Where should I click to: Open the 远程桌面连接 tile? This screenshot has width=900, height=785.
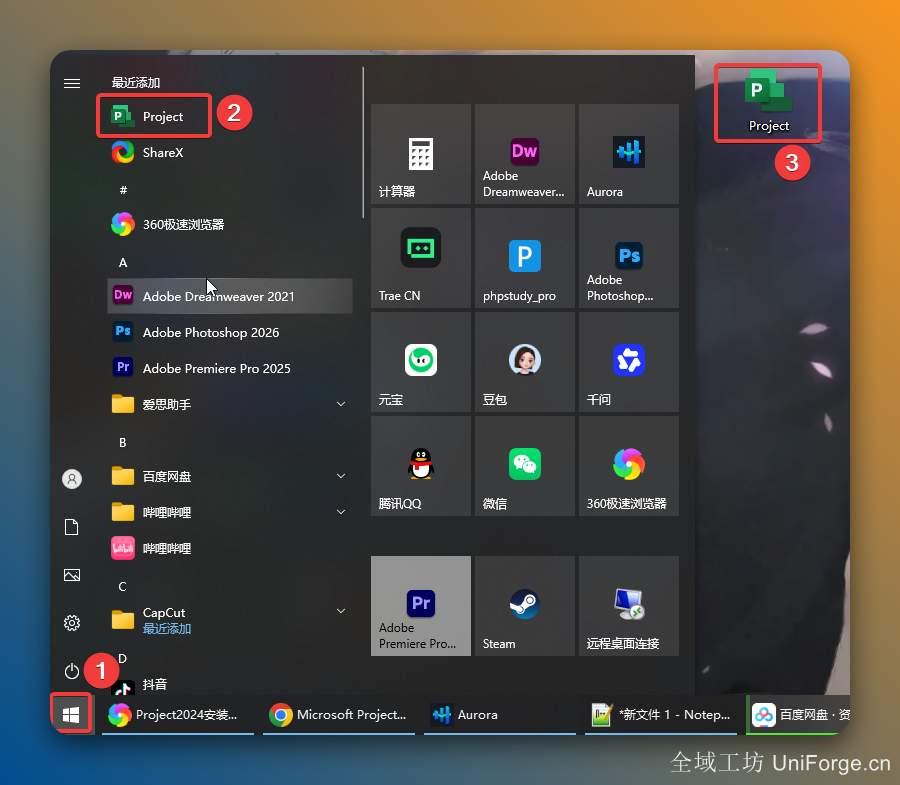pos(629,605)
